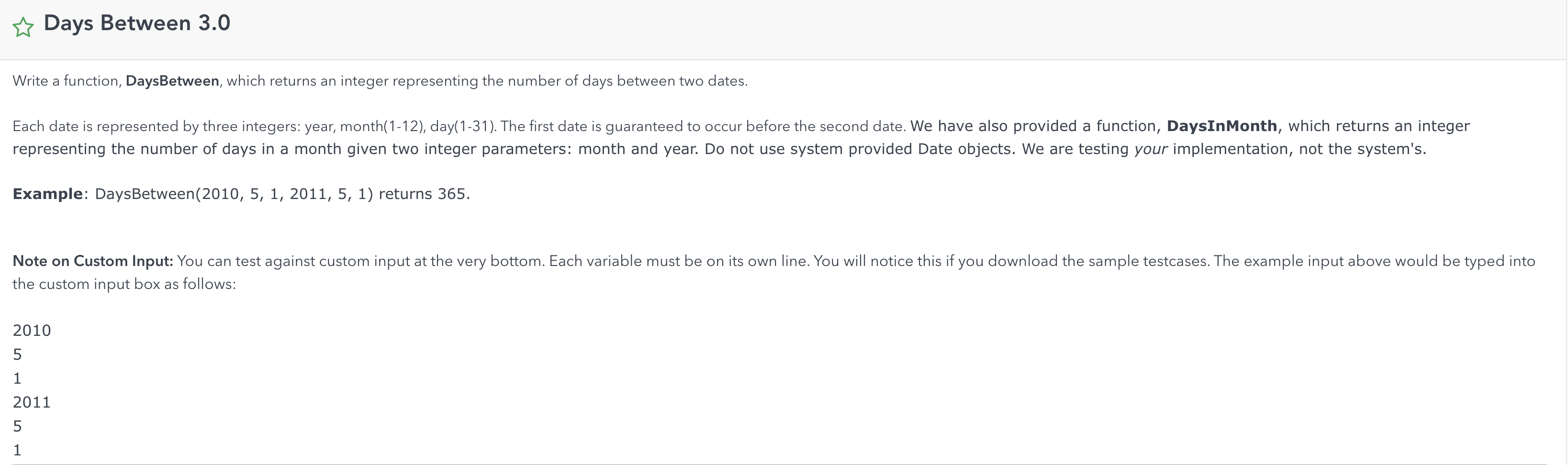
Task: Click the '2010' sample input line
Action: pyautogui.click(x=32, y=331)
